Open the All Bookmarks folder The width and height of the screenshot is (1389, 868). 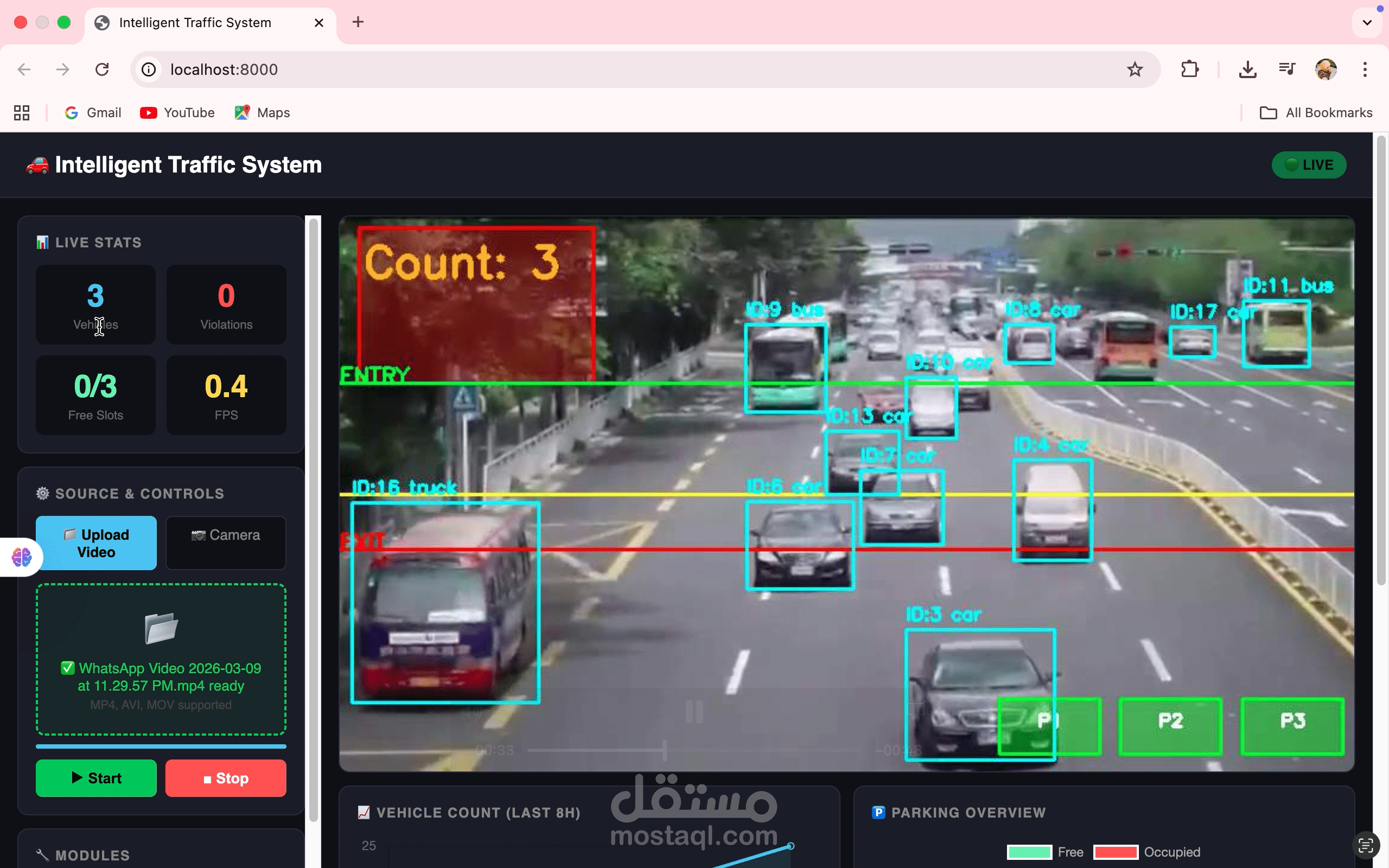click(x=1316, y=112)
